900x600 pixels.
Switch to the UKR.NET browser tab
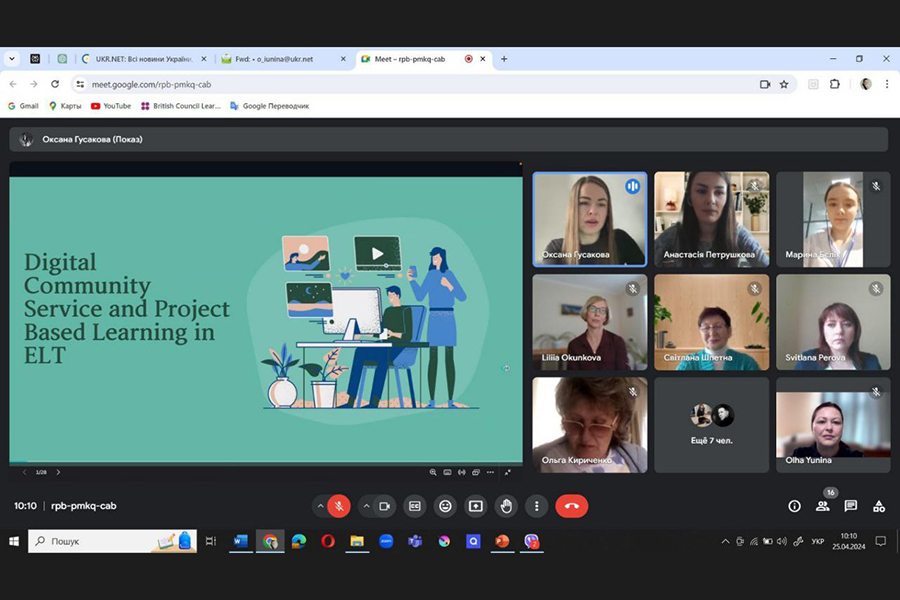tap(143, 59)
